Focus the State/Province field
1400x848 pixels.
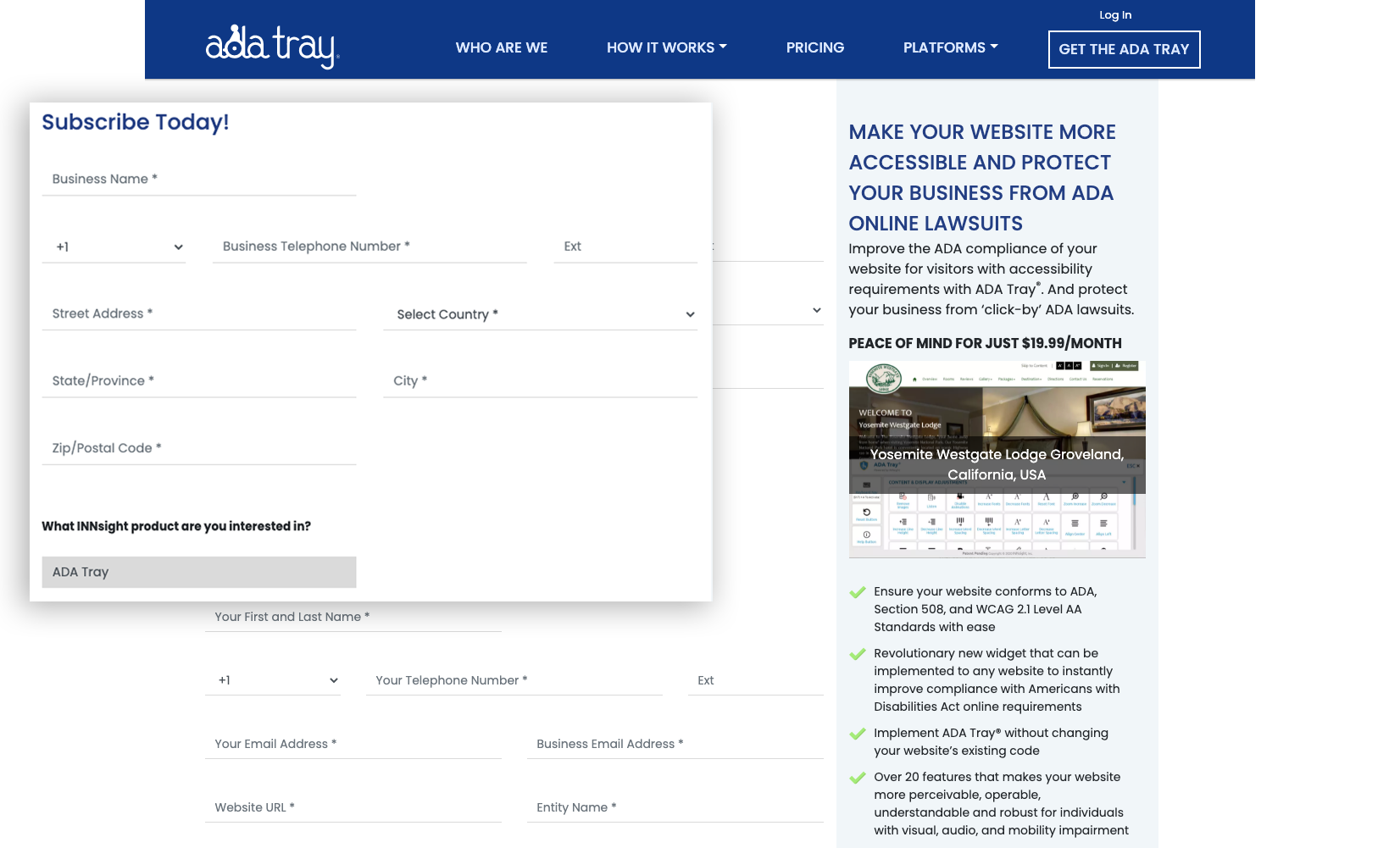pos(199,380)
